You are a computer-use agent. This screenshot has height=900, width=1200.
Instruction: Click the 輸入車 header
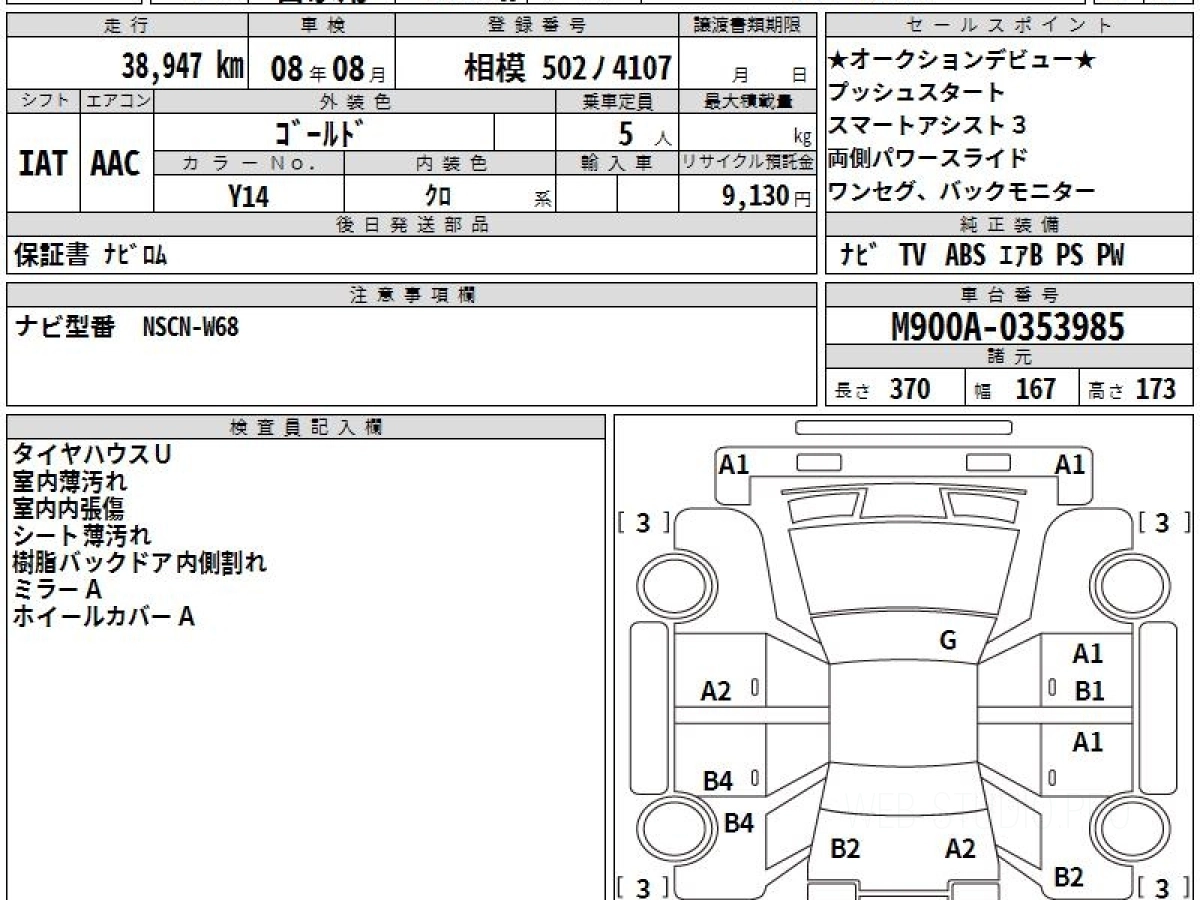[617, 163]
